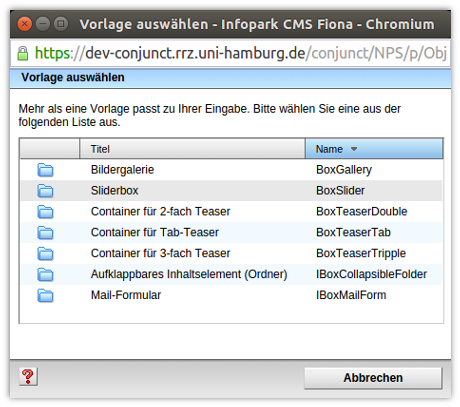Image resolution: width=460 pixels, height=407 pixels.
Task: Toggle sort order with the Name column arrow
Action: pyautogui.click(x=354, y=149)
